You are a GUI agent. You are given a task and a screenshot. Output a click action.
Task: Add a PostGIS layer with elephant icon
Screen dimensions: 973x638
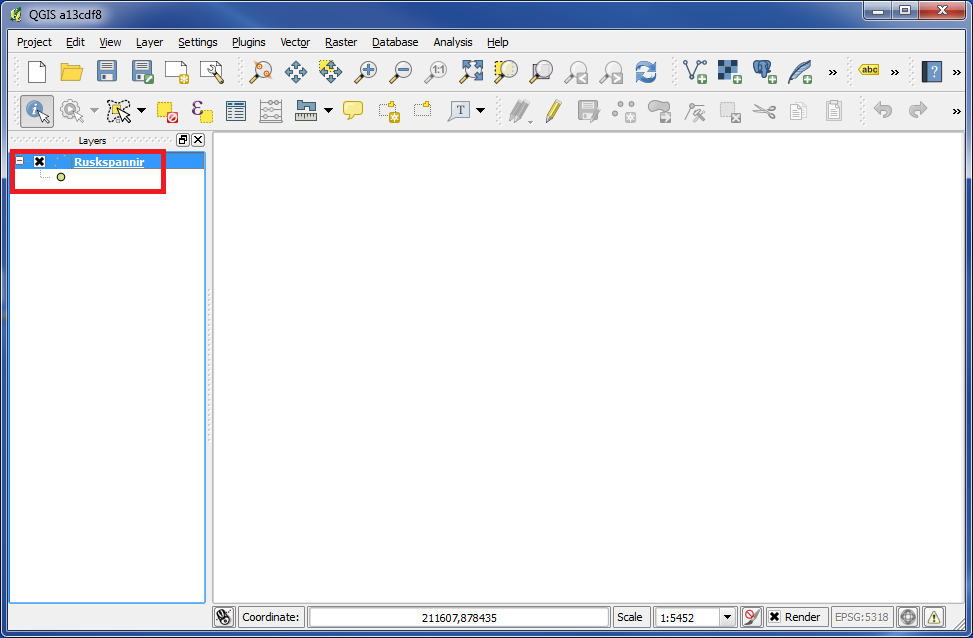pyautogui.click(x=764, y=72)
